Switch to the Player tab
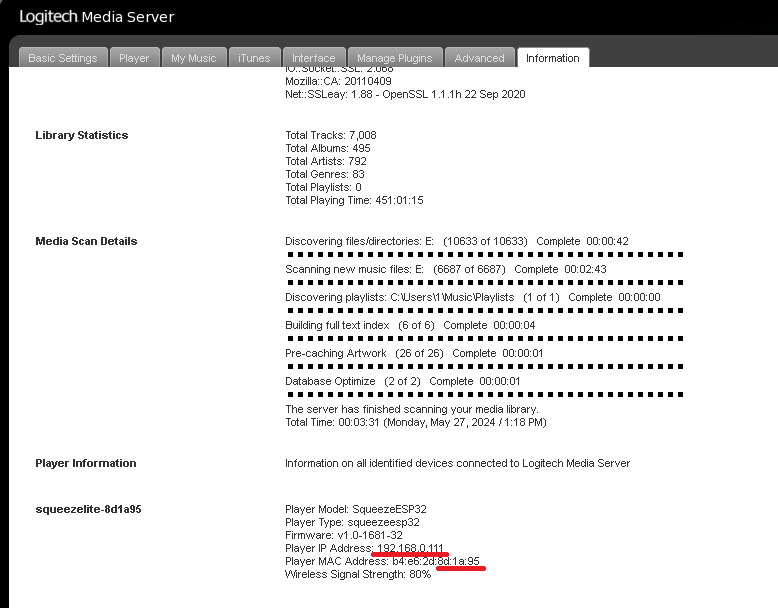The height and width of the screenshot is (608, 778). pyautogui.click(x=134, y=58)
